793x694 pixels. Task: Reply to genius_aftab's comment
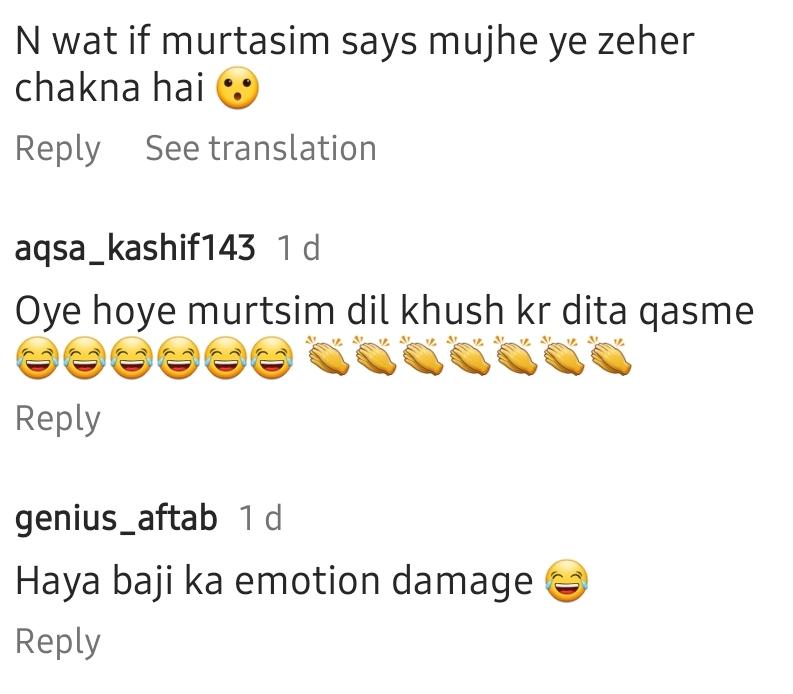pyautogui.click(x=58, y=642)
